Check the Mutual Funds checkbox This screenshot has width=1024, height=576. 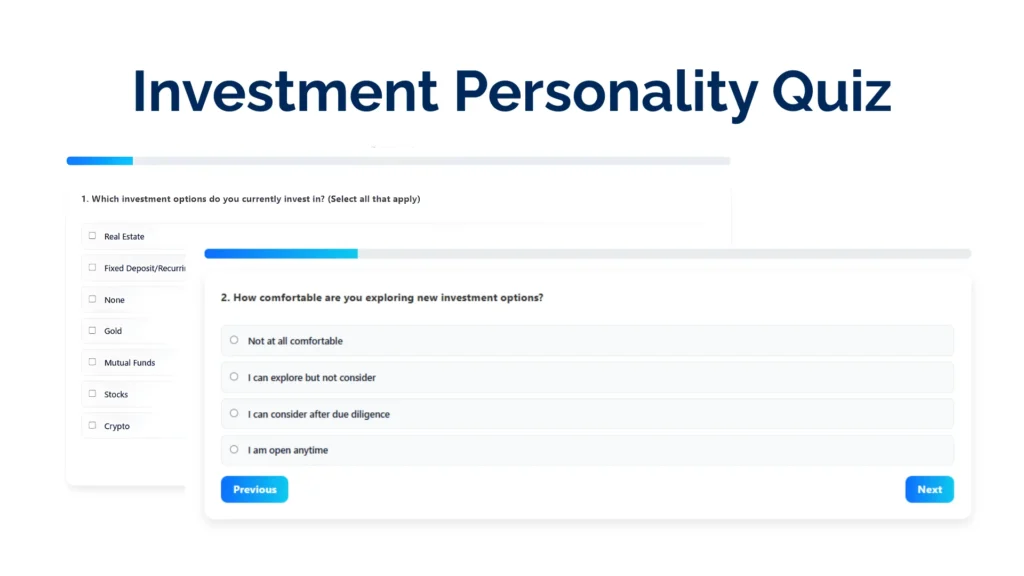pos(93,362)
